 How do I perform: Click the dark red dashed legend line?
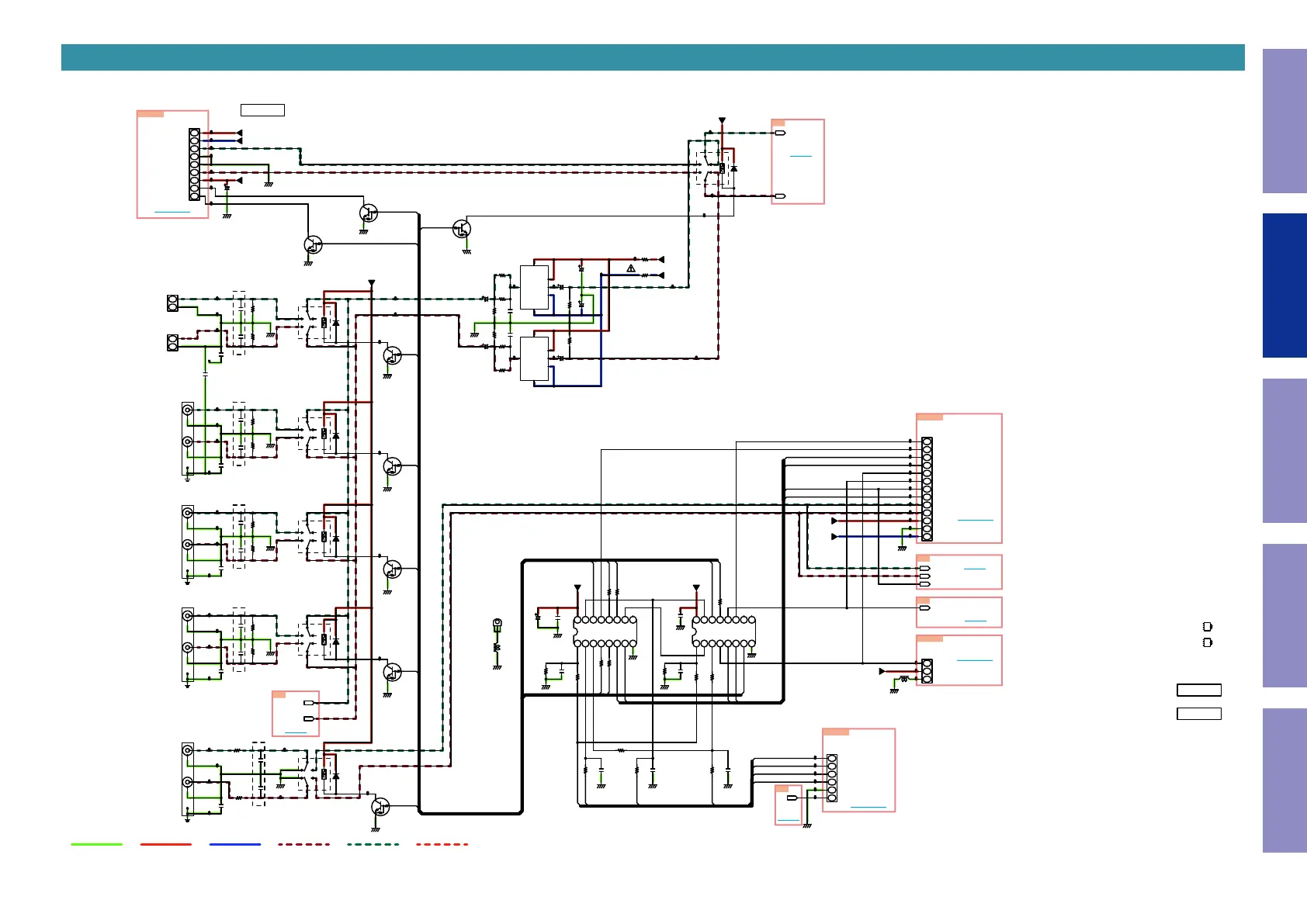coord(304,844)
